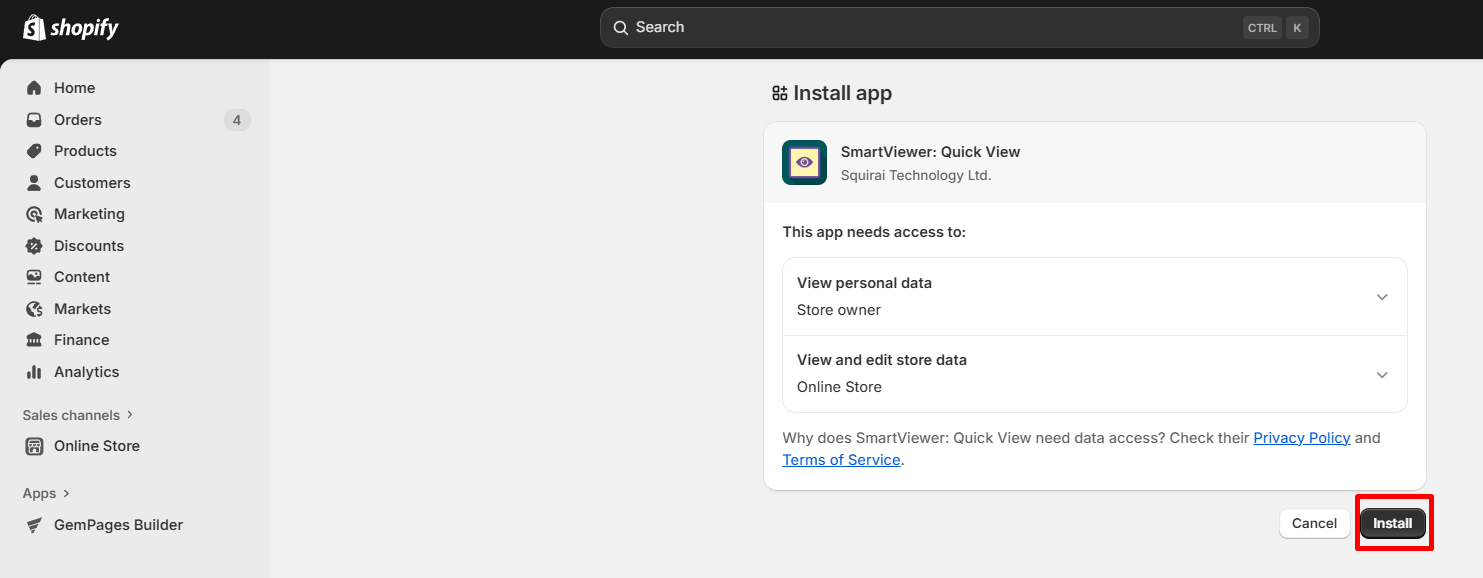Expand the Apps section in sidebar
The height and width of the screenshot is (578, 1483).
[46, 493]
